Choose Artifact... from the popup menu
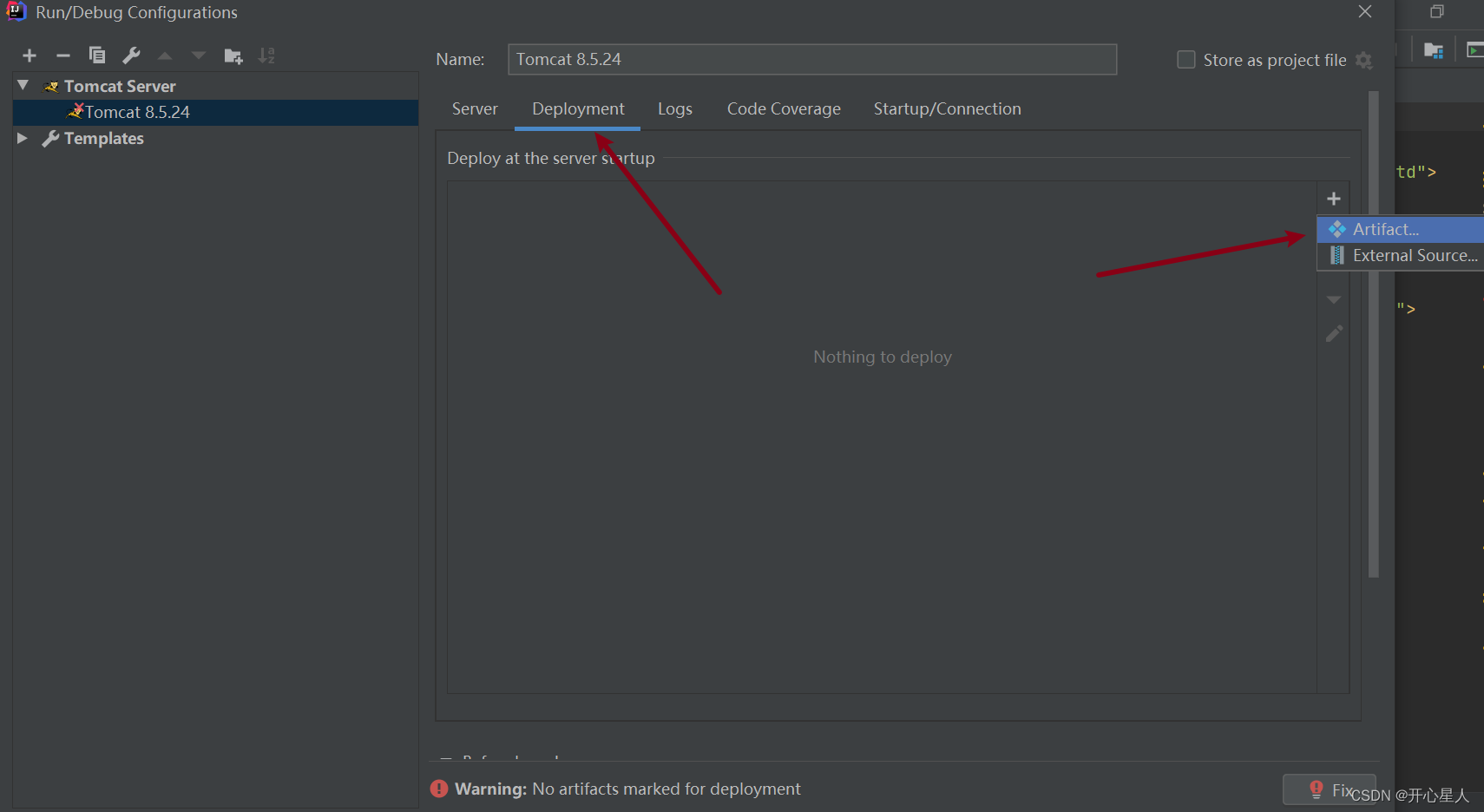Viewport: 1484px width, 812px height. pos(1400,229)
